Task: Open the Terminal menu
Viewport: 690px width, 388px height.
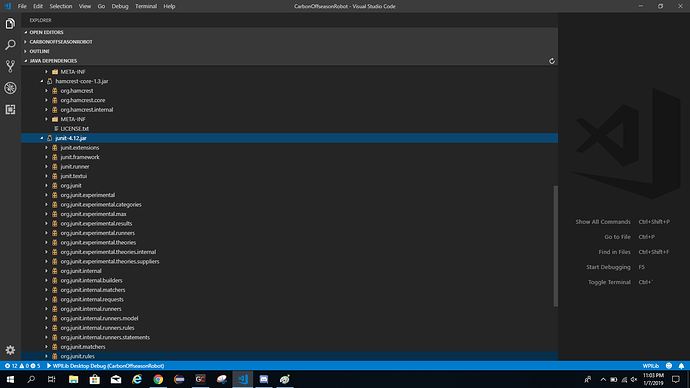Action: tap(146, 6)
